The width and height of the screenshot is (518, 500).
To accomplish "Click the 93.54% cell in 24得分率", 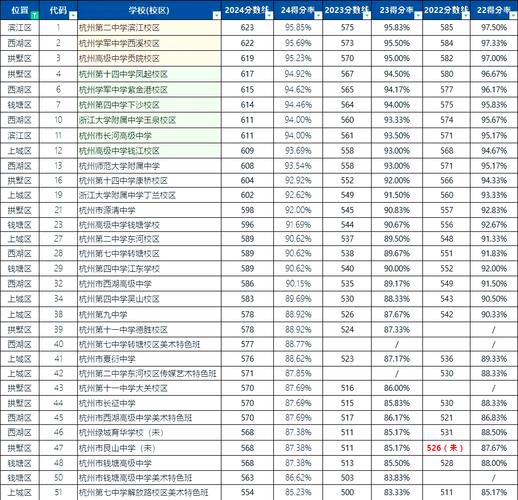I will pyautogui.click(x=298, y=166).
